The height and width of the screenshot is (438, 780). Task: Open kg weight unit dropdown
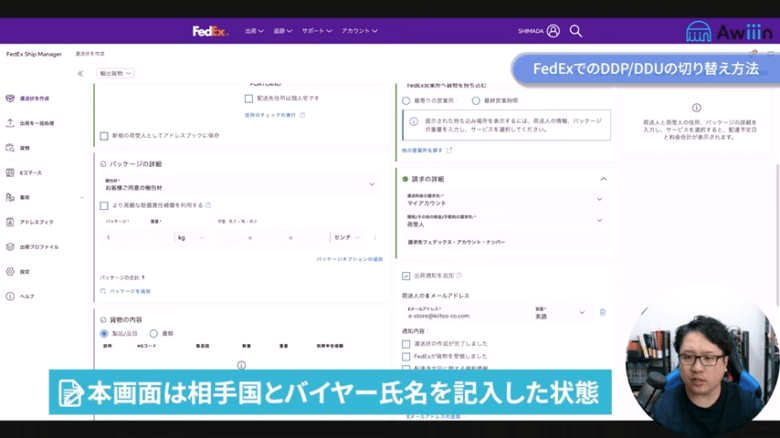click(191, 237)
